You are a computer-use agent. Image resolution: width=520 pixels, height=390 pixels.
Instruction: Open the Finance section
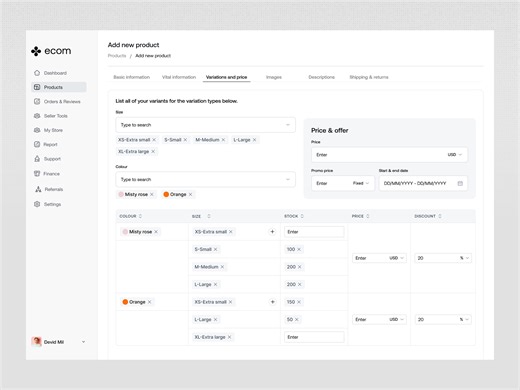[x=47, y=174]
